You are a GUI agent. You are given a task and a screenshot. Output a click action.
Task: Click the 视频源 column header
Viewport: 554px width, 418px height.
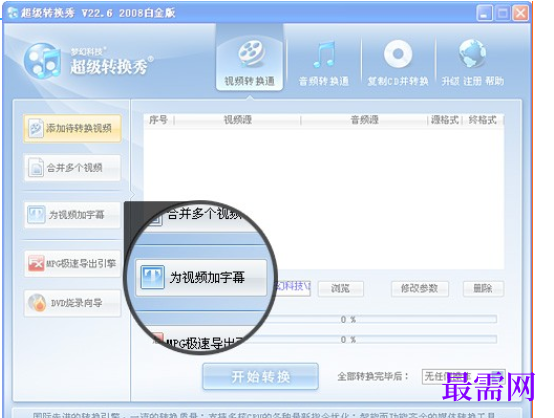237,120
